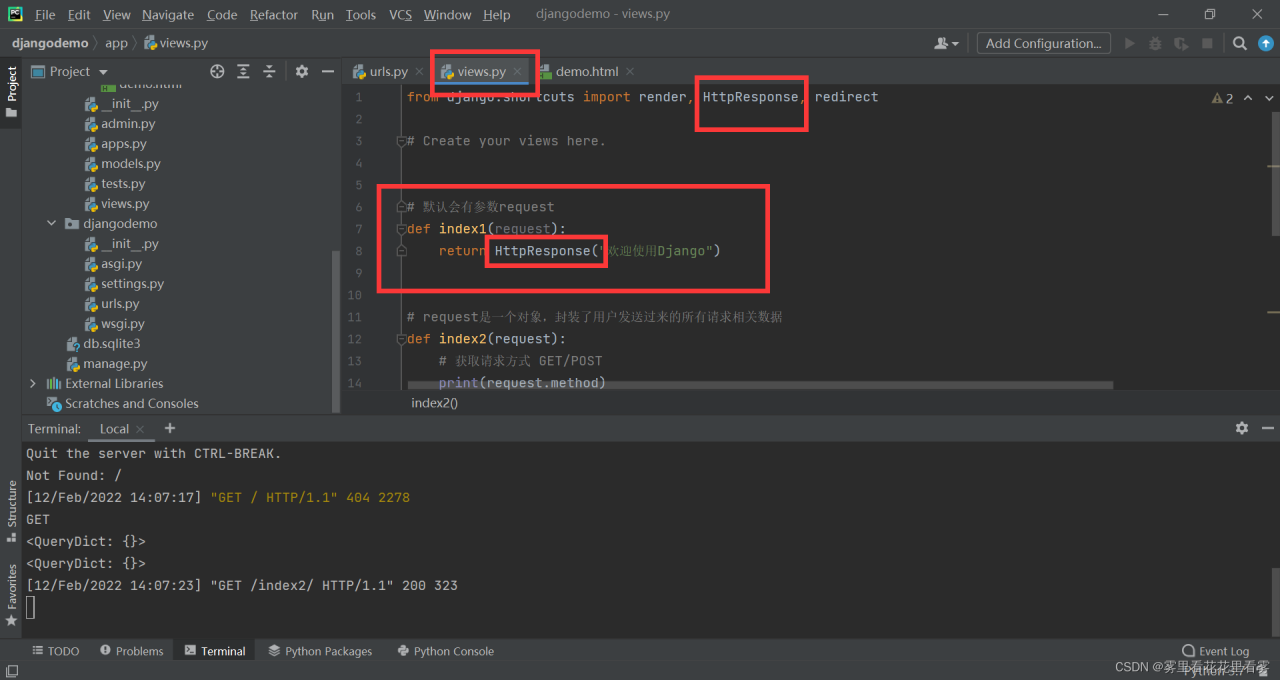Image resolution: width=1280 pixels, height=680 pixels.
Task: Open wsgi.py in project tree
Action: (x=122, y=324)
